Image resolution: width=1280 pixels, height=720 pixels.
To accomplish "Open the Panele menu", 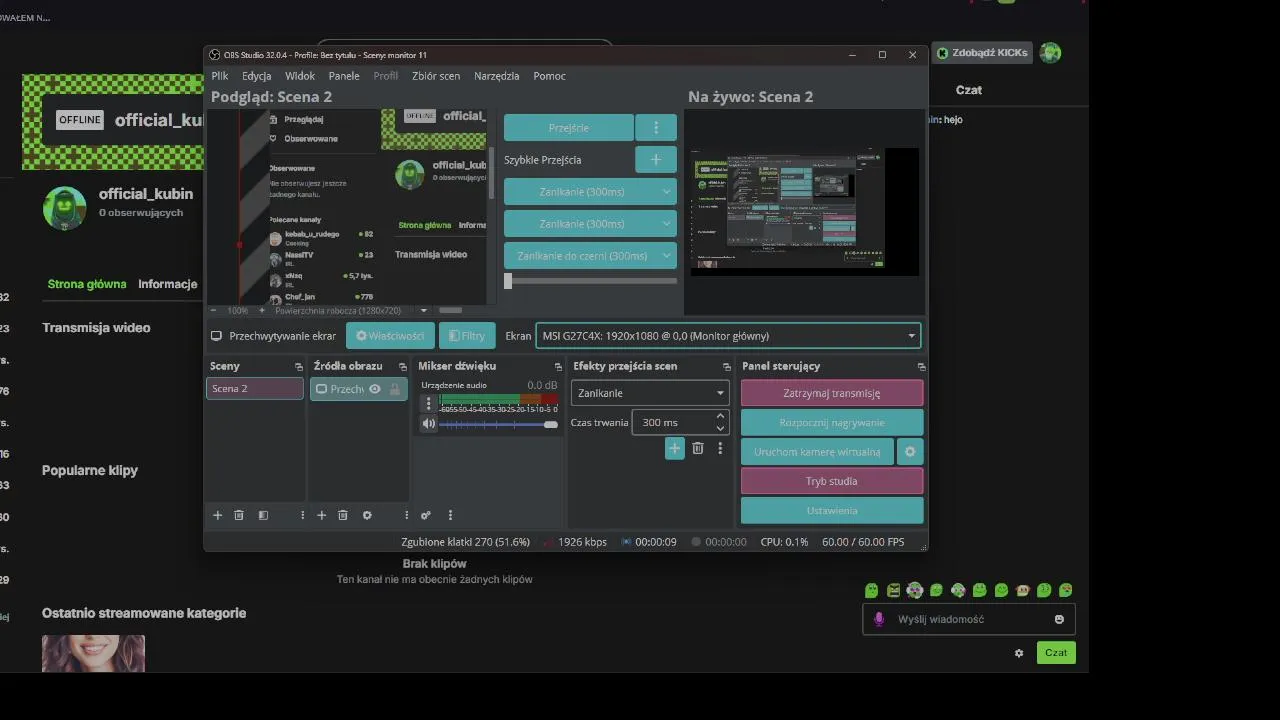I will click(344, 76).
